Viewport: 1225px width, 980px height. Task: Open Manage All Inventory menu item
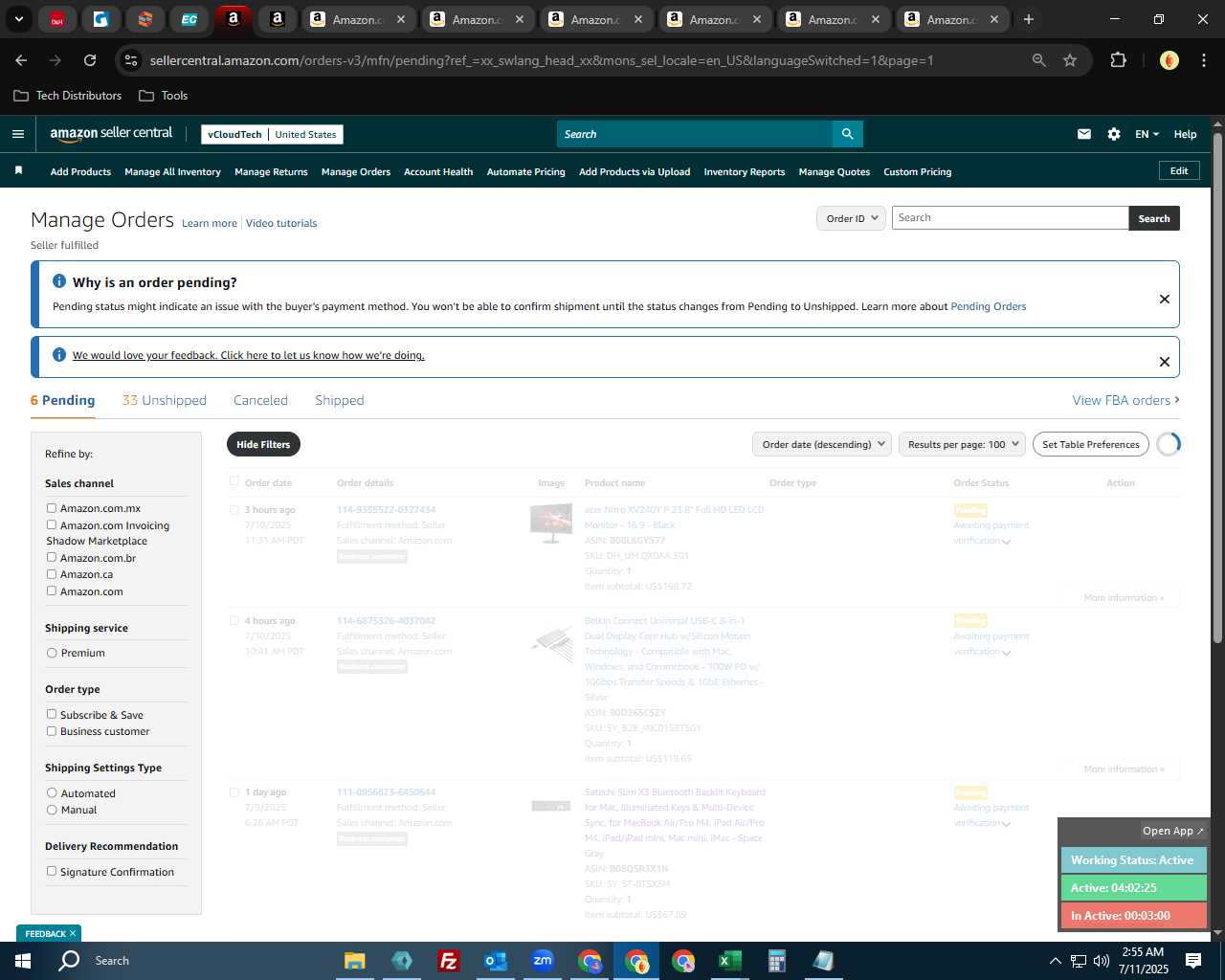click(172, 172)
